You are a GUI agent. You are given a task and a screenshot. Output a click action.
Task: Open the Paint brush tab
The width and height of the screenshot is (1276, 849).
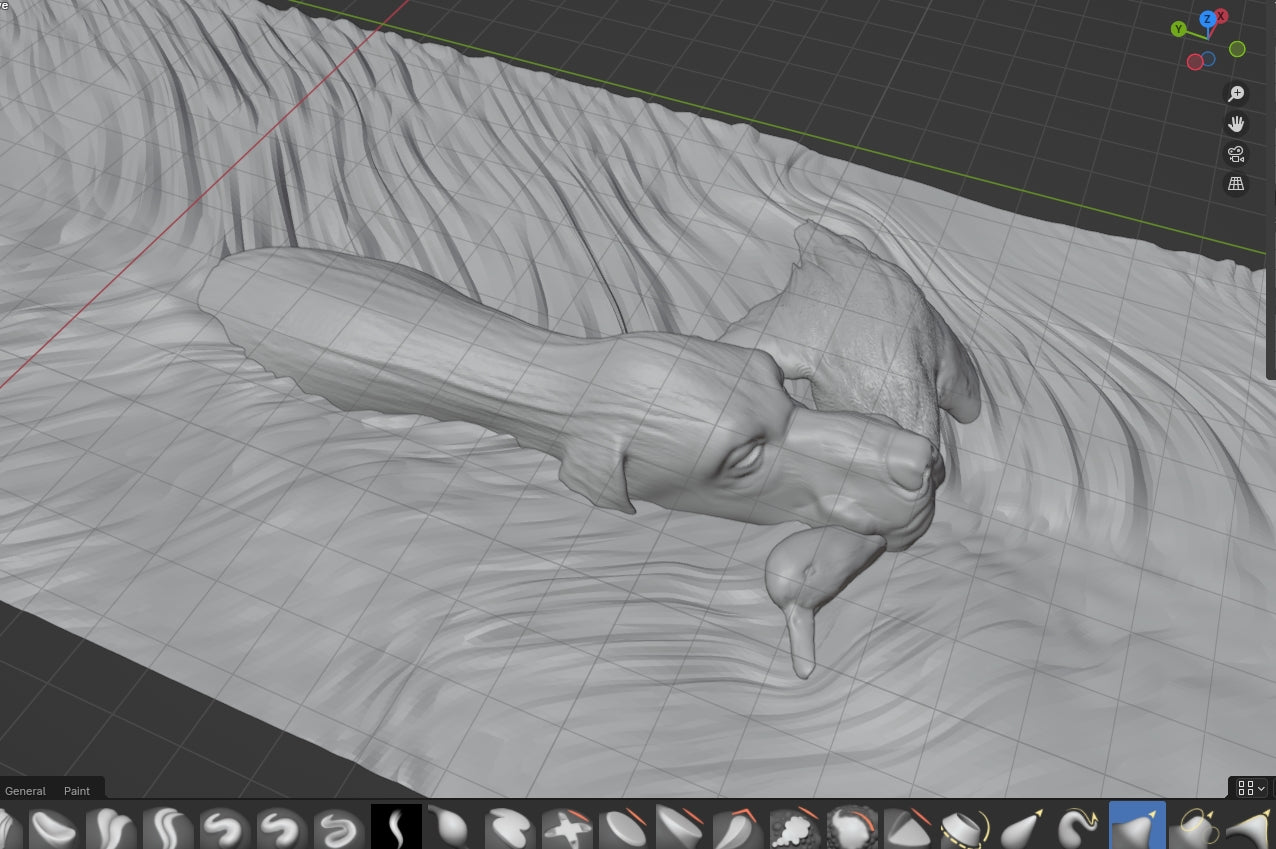coord(77,790)
